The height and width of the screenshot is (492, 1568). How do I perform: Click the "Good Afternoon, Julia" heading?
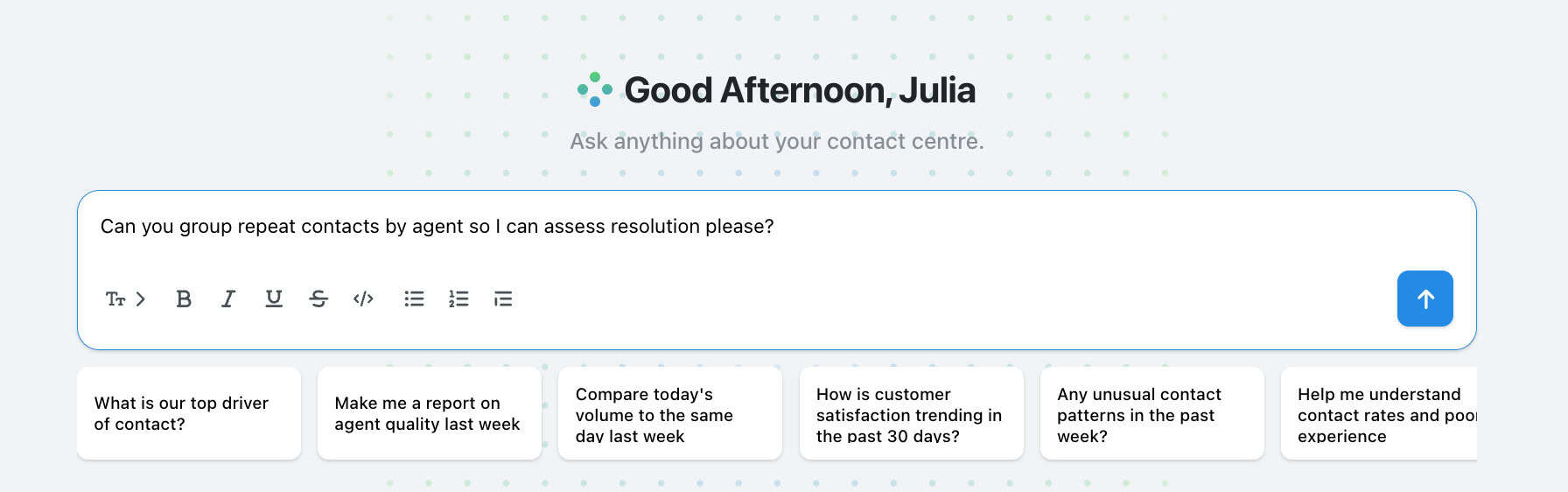pyautogui.click(x=800, y=90)
